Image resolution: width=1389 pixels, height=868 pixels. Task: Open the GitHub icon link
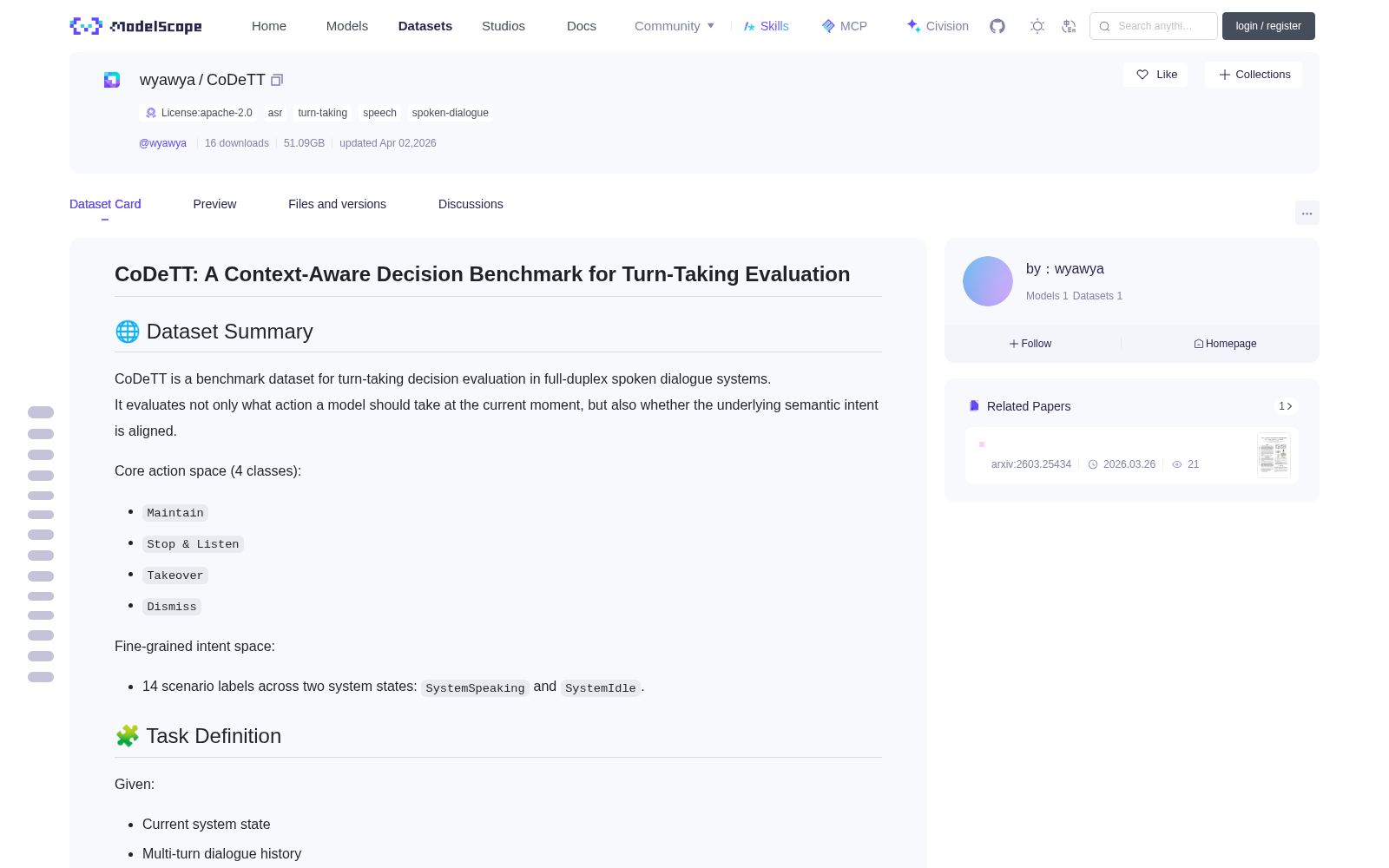[997, 26]
